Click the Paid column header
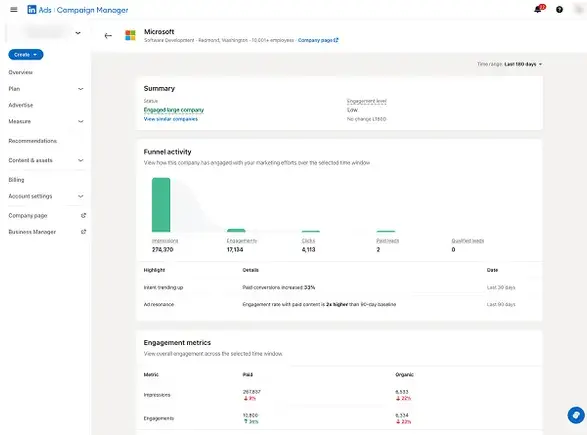Viewport: 587px width, 435px height. pos(247,375)
